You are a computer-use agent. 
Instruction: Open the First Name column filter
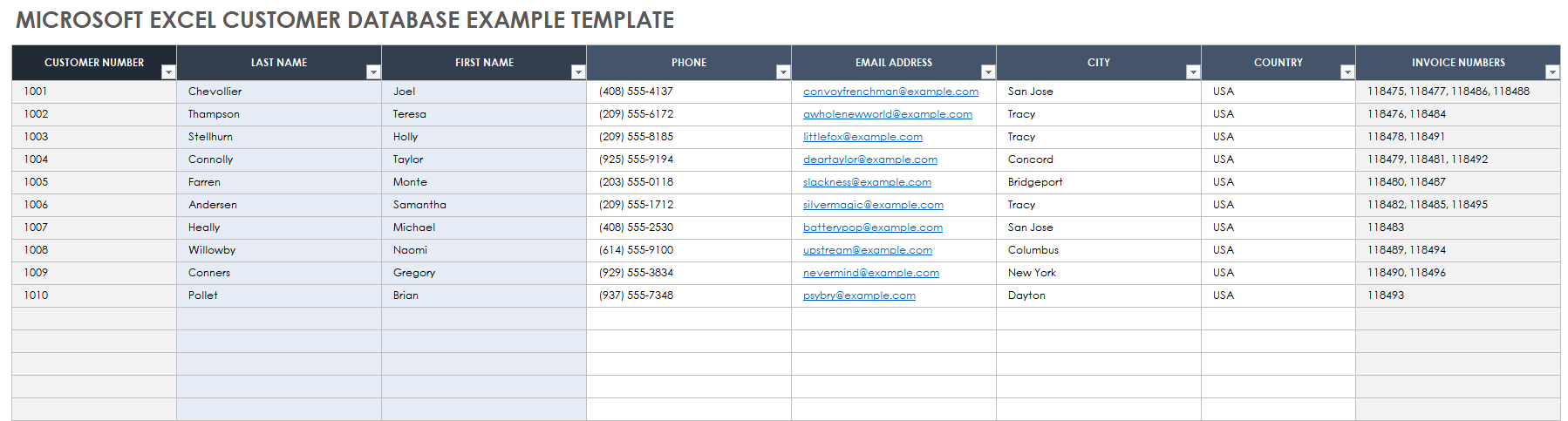578,72
